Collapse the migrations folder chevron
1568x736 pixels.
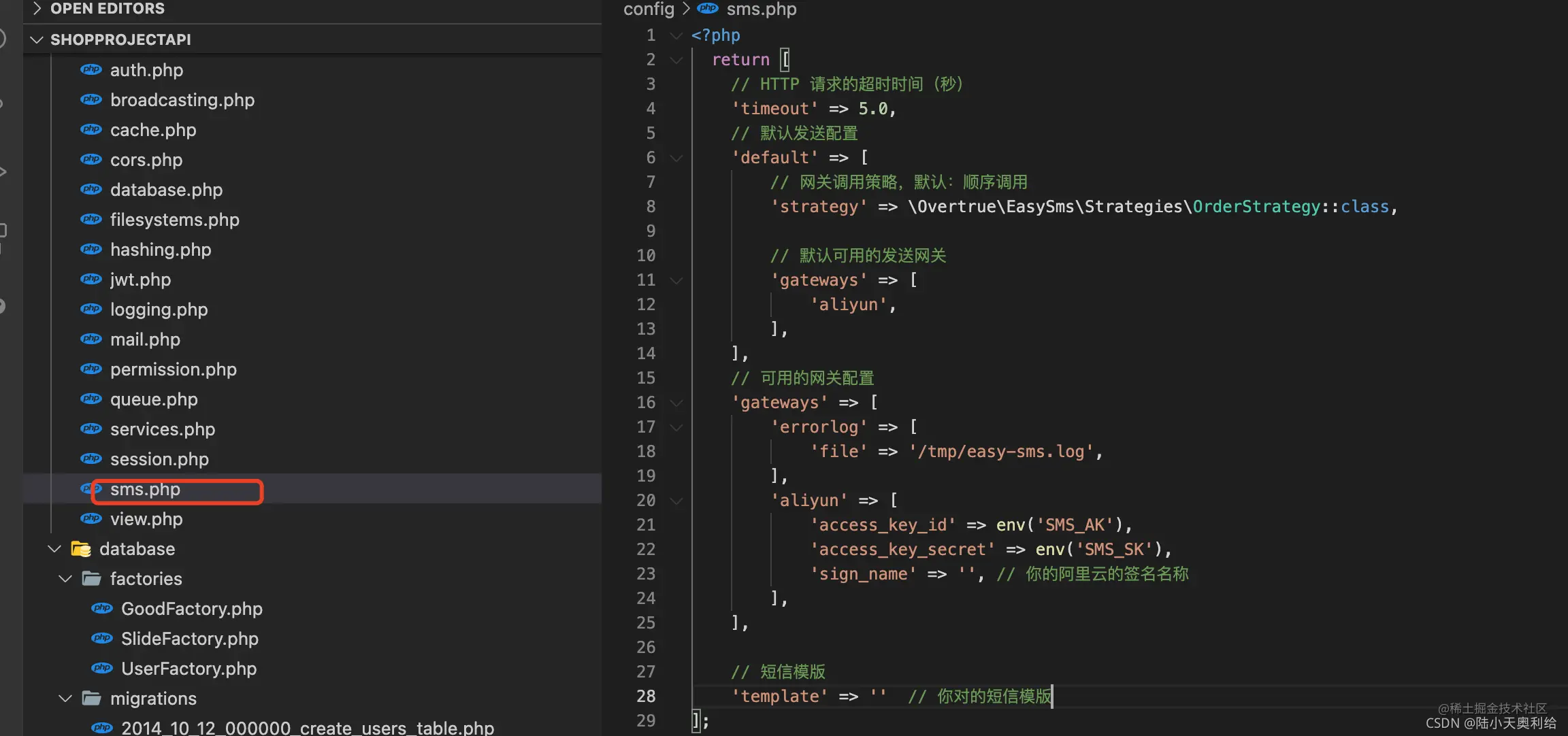click(x=65, y=699)
